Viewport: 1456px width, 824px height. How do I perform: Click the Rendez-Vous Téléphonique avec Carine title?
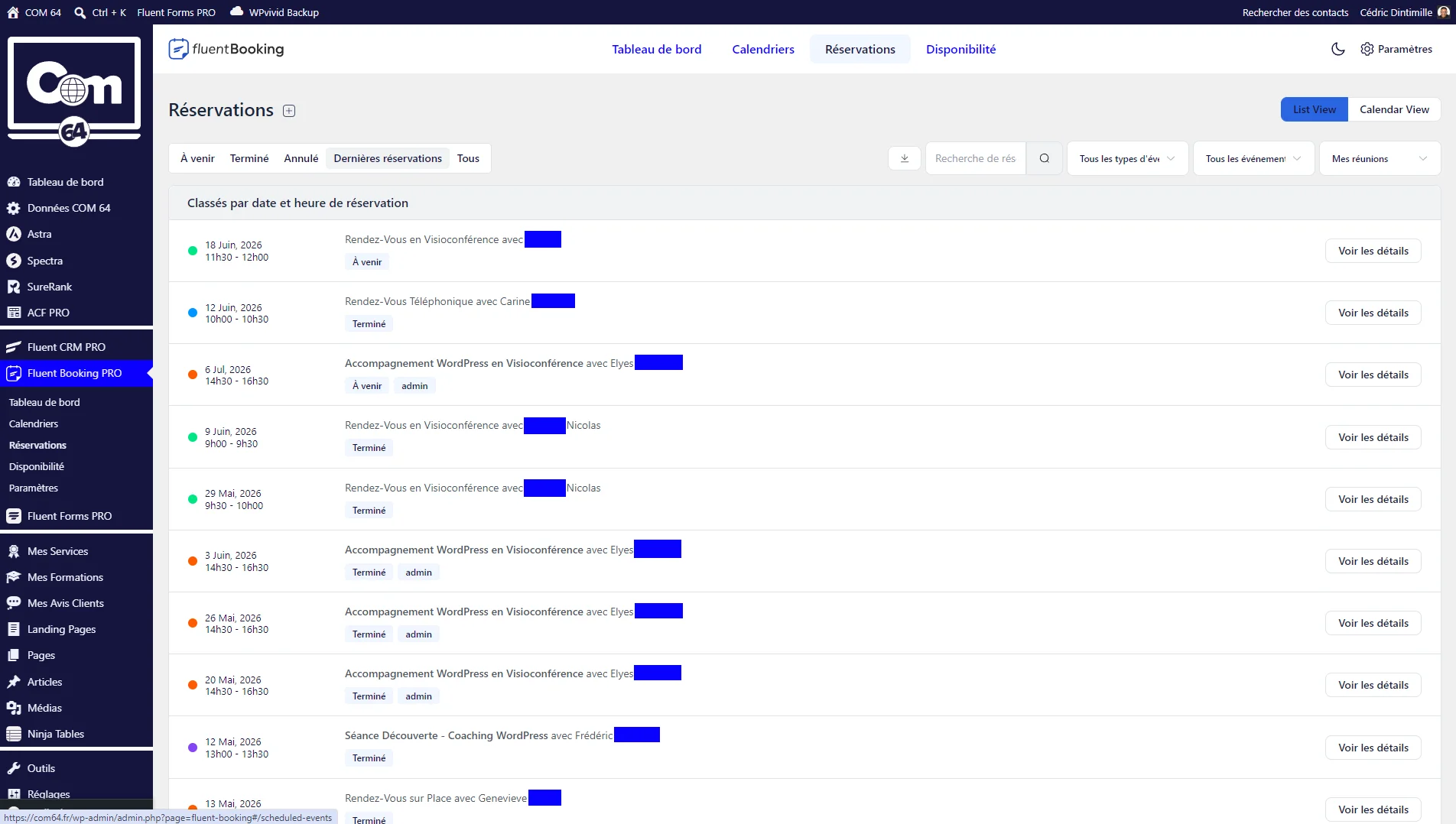pyautogui.click(x=437, y=301)
